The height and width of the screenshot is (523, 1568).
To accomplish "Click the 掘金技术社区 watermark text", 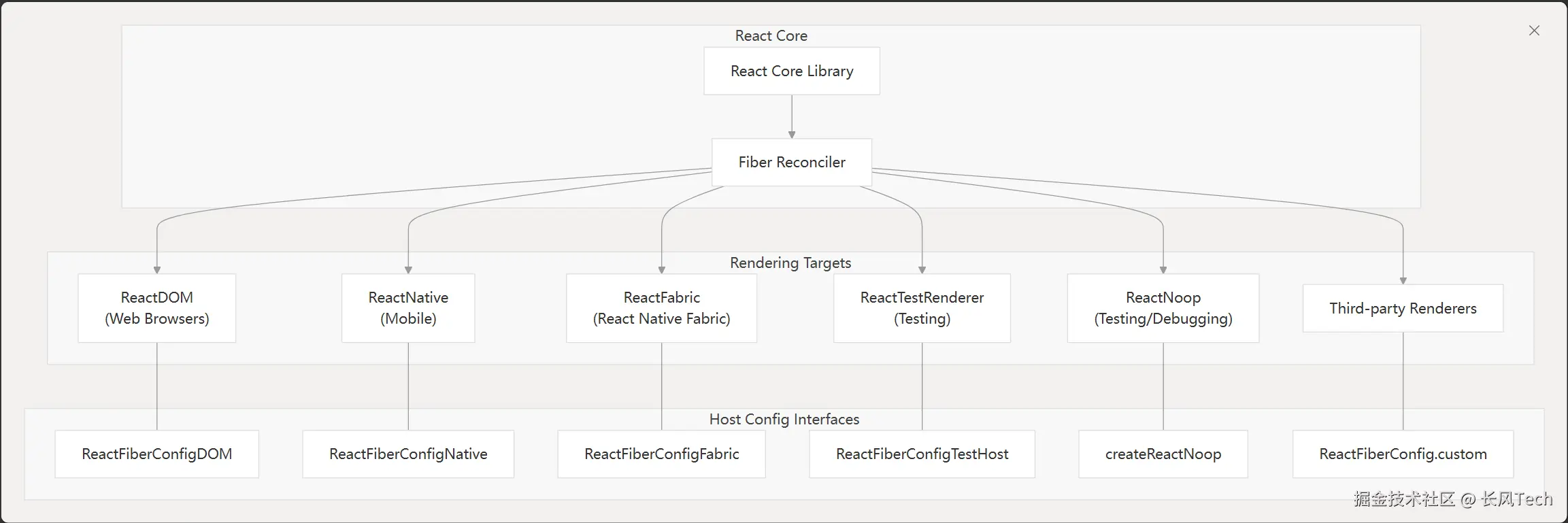I will click(1403, 500).
